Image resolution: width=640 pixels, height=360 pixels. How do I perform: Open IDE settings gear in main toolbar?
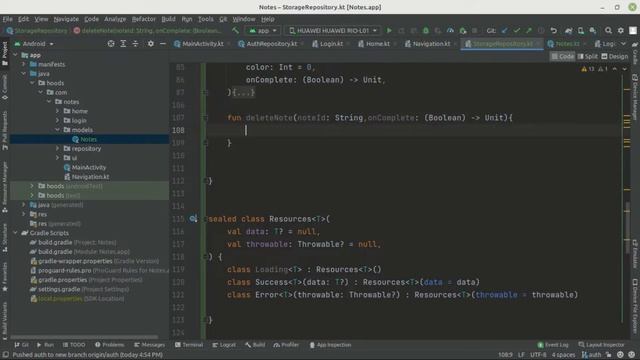[620, 31]
